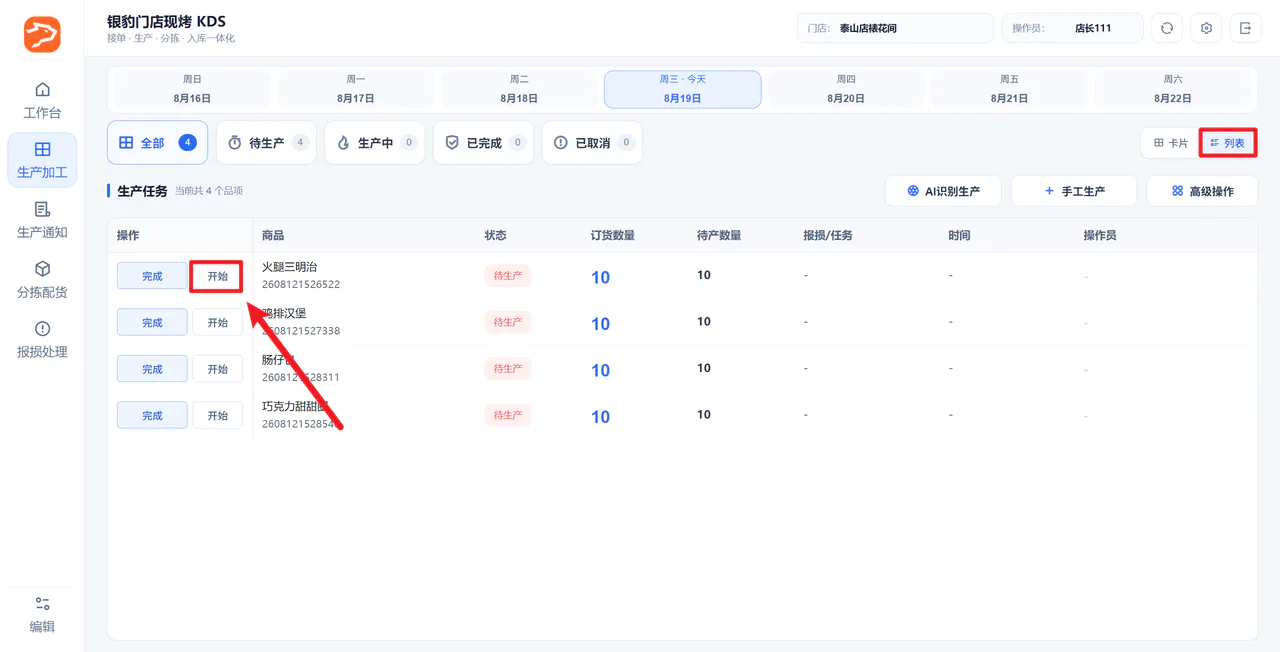Click the AI识别生产 button
This screenshot has height=652, width=1280.
(943, 191)
